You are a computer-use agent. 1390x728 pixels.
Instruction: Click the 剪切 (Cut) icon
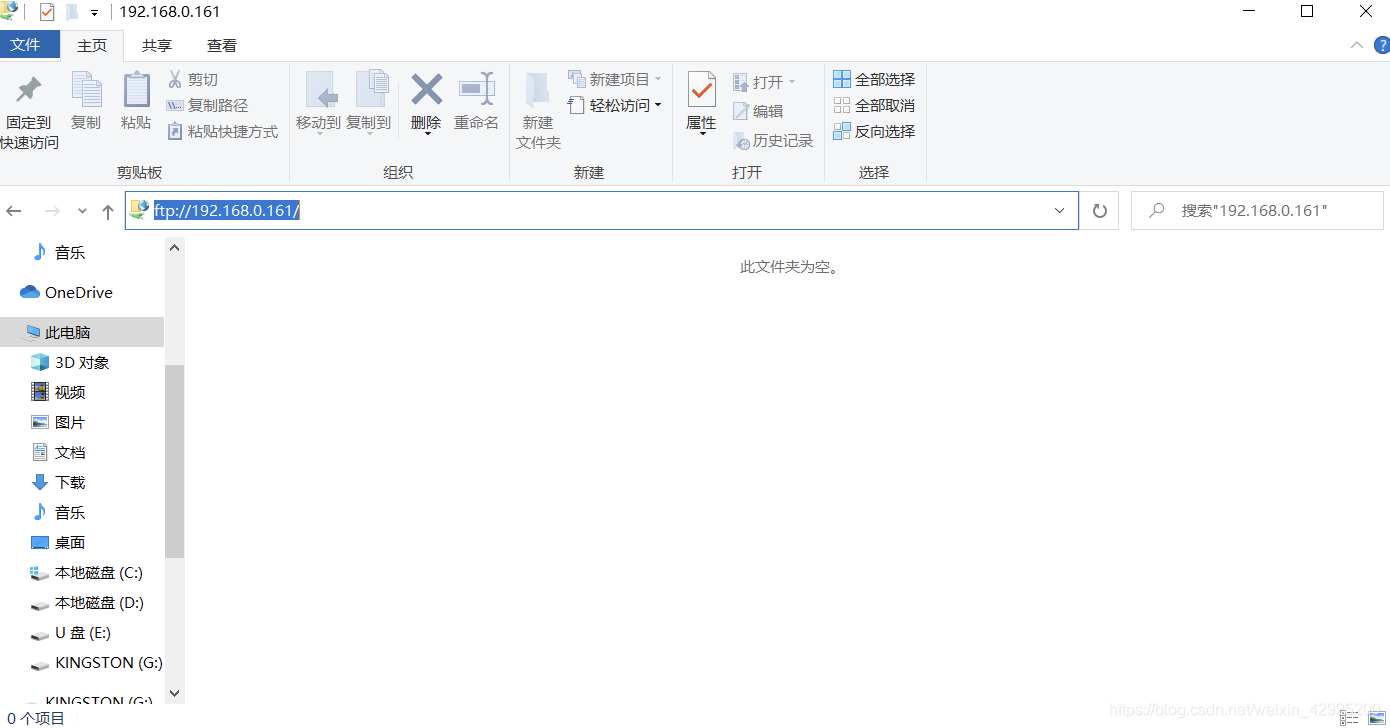click(192, 78)
